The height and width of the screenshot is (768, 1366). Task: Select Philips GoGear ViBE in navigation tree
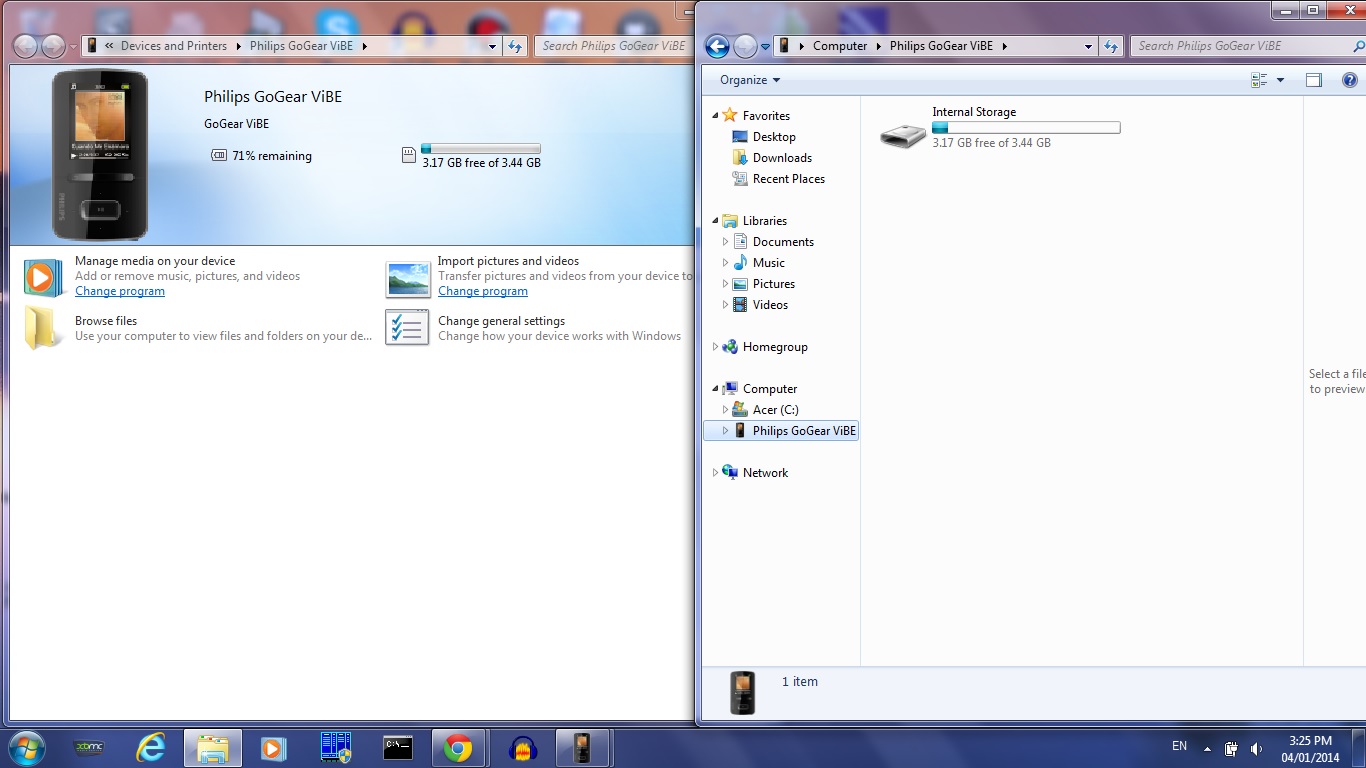(x=795, y=431)
